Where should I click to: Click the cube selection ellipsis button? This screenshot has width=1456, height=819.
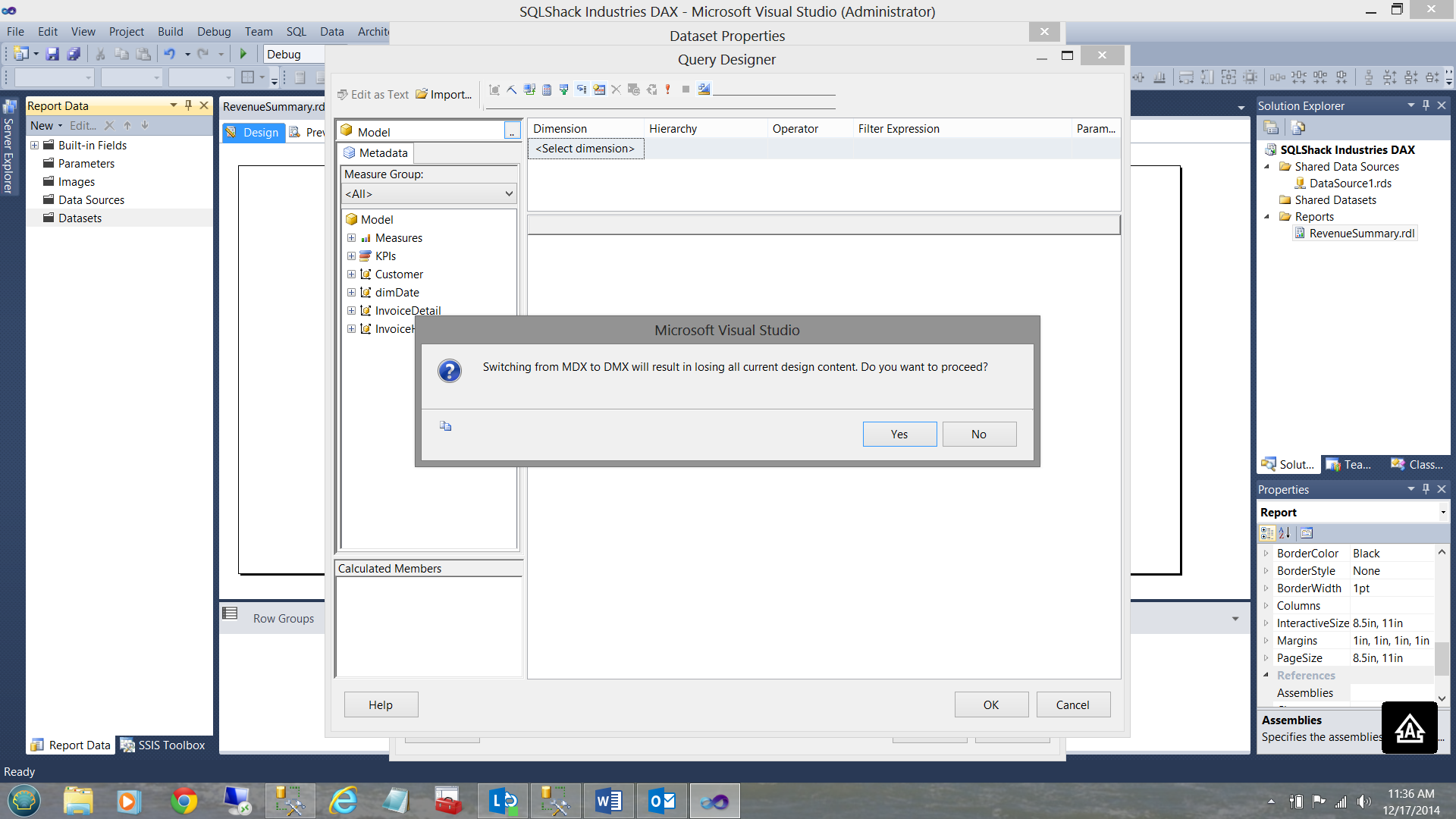pos(512,131)
